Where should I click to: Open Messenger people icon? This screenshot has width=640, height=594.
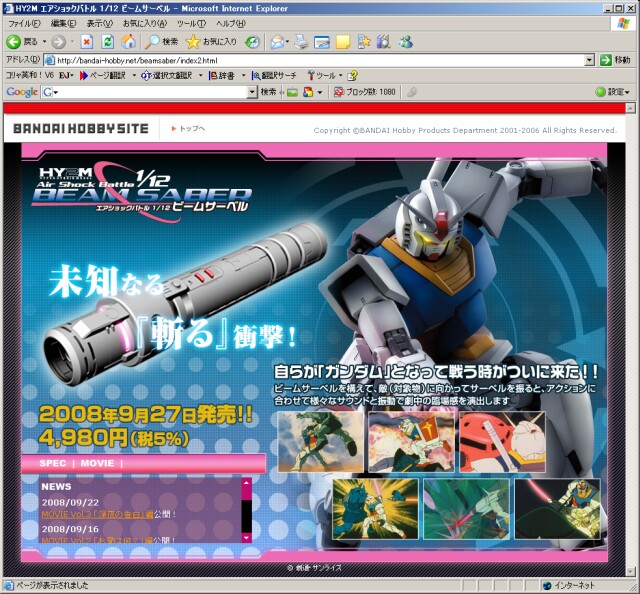point(406,42)
